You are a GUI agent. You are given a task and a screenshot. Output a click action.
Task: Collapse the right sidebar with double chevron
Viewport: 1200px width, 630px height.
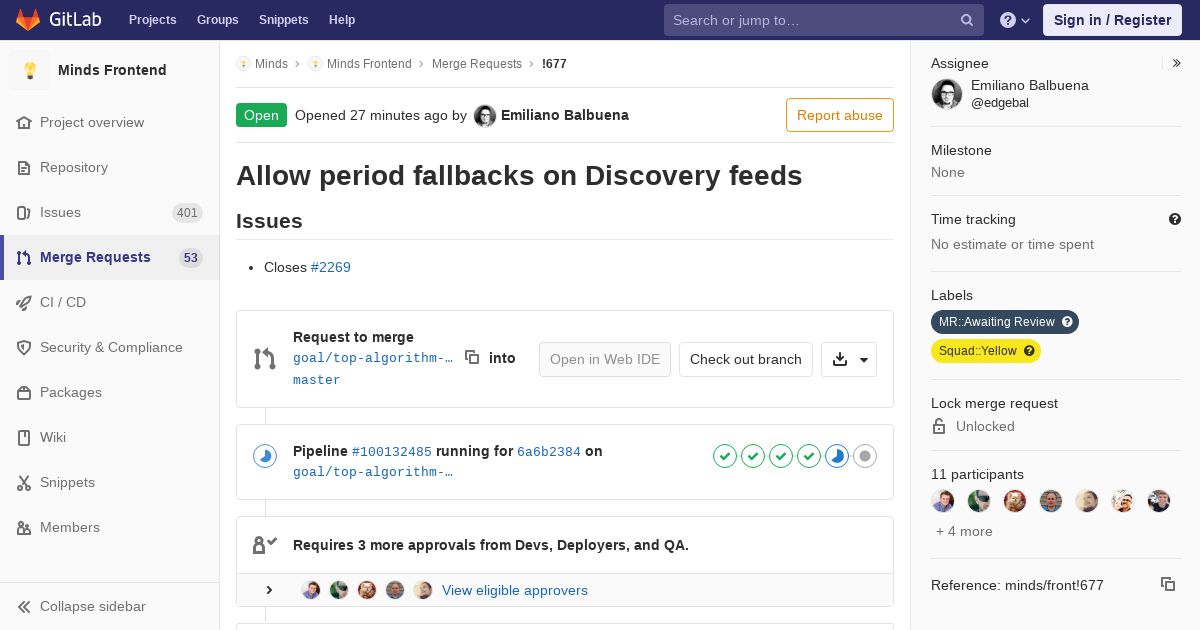click(x=1177, y=63)
